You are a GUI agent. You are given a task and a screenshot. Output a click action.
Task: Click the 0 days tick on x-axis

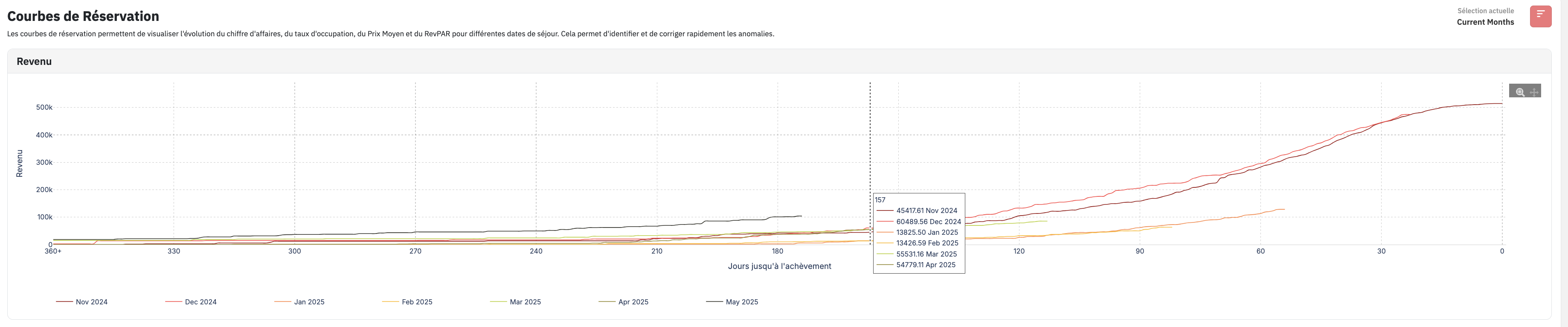1501,251
